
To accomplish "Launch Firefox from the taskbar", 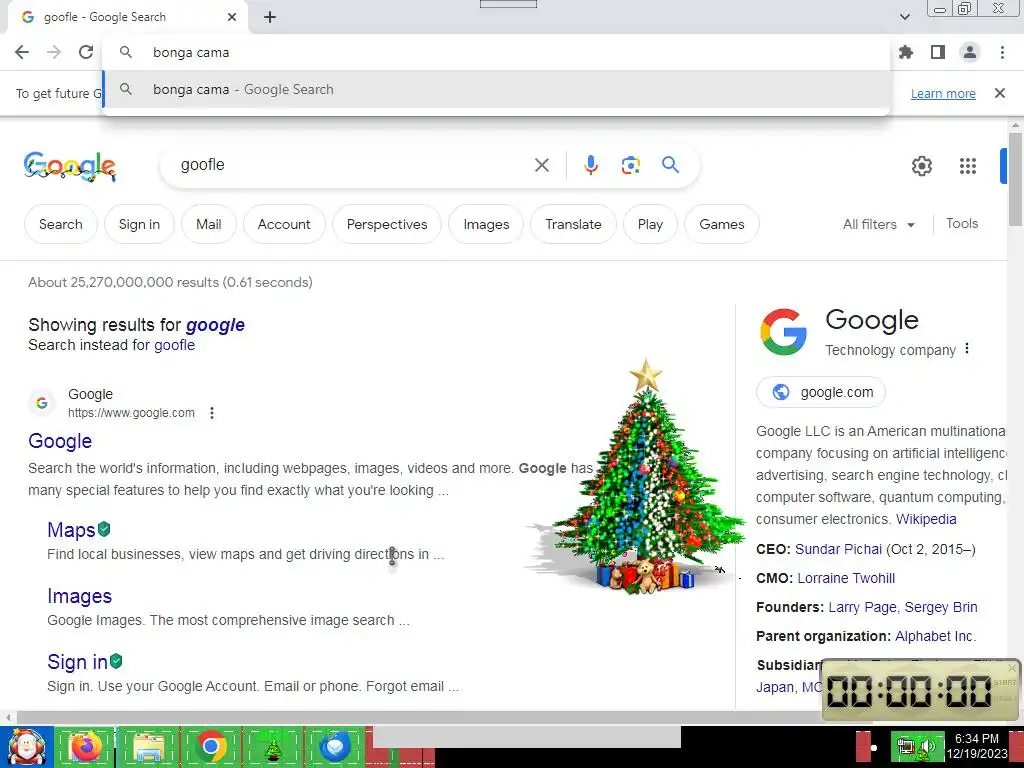I will 86,746.
